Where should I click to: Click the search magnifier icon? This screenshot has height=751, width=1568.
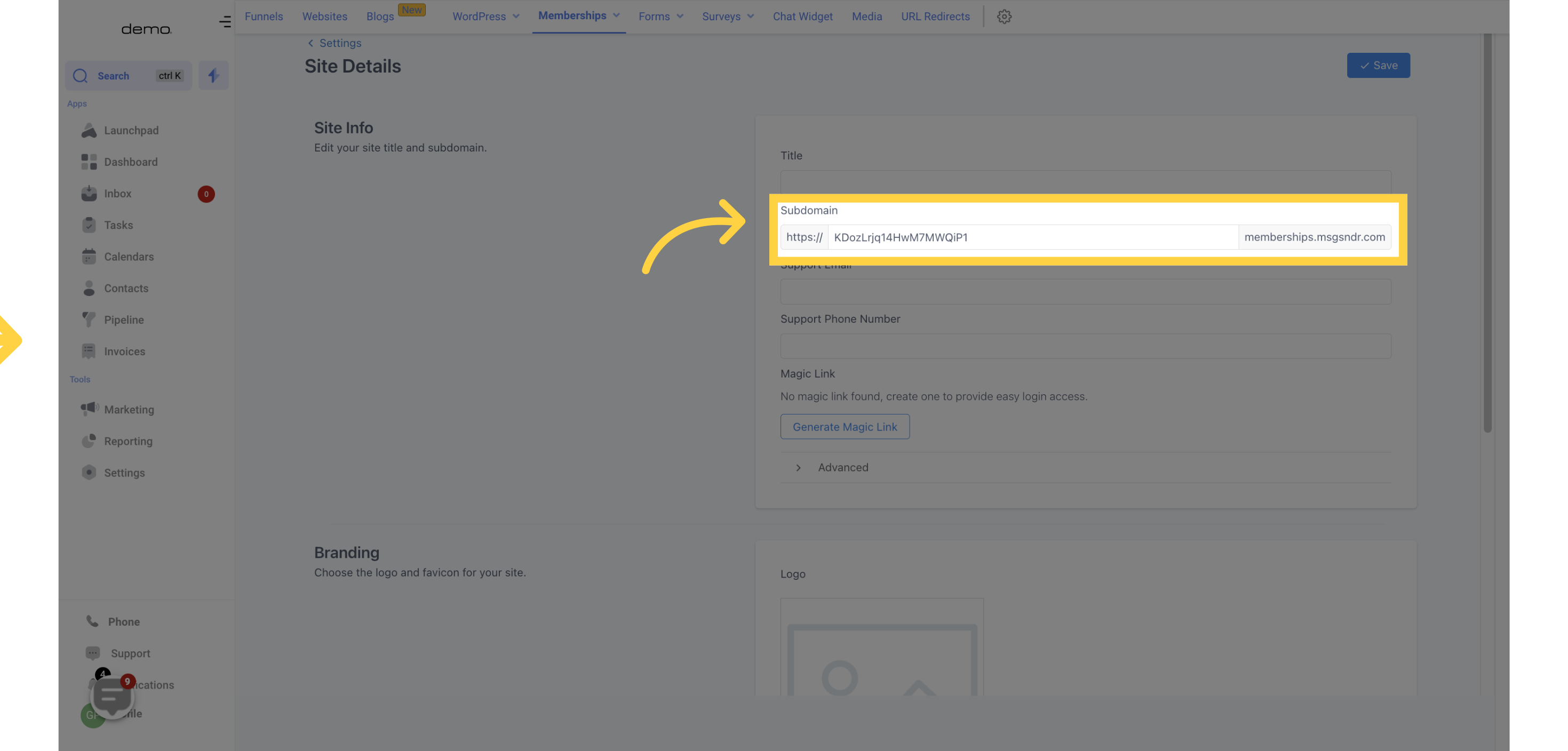click(x=81, y=75)
